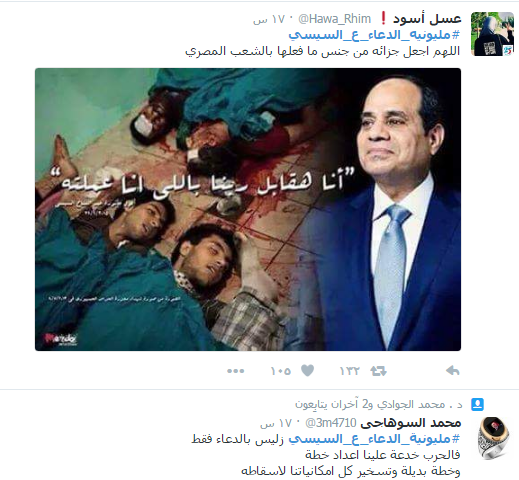This screenshot has width=519, height=480.
Task: Click the retweet icon on the first tweet
Action: click(379, 371)
